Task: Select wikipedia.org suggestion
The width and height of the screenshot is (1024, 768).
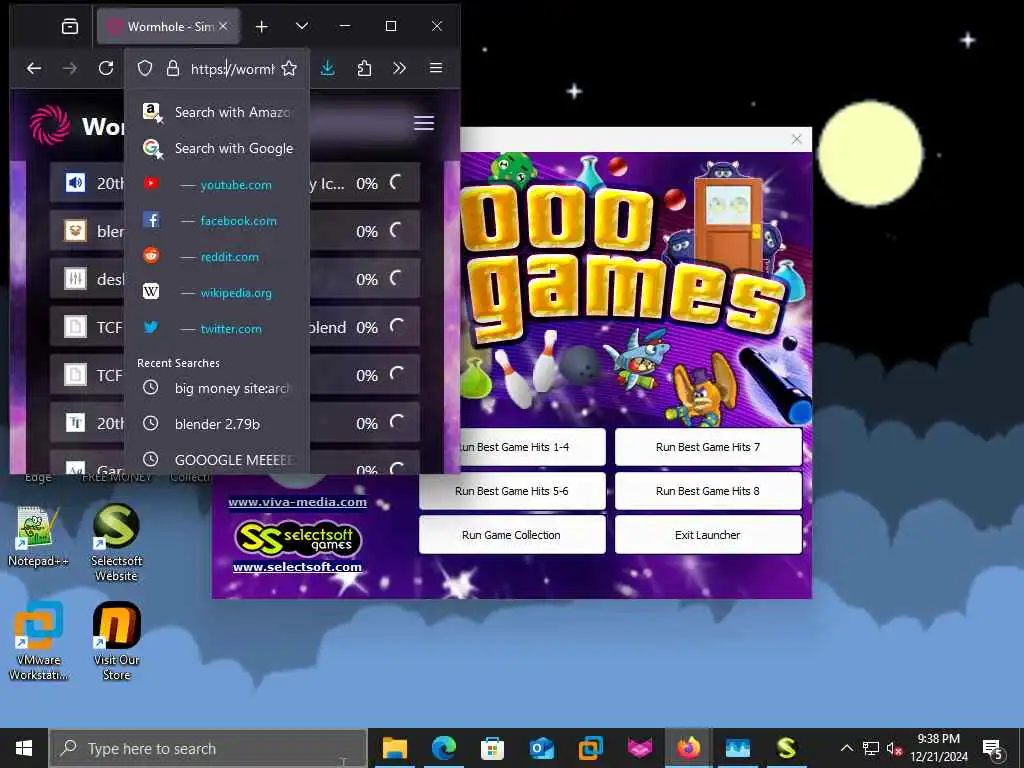Action: [x=217, y=293]
